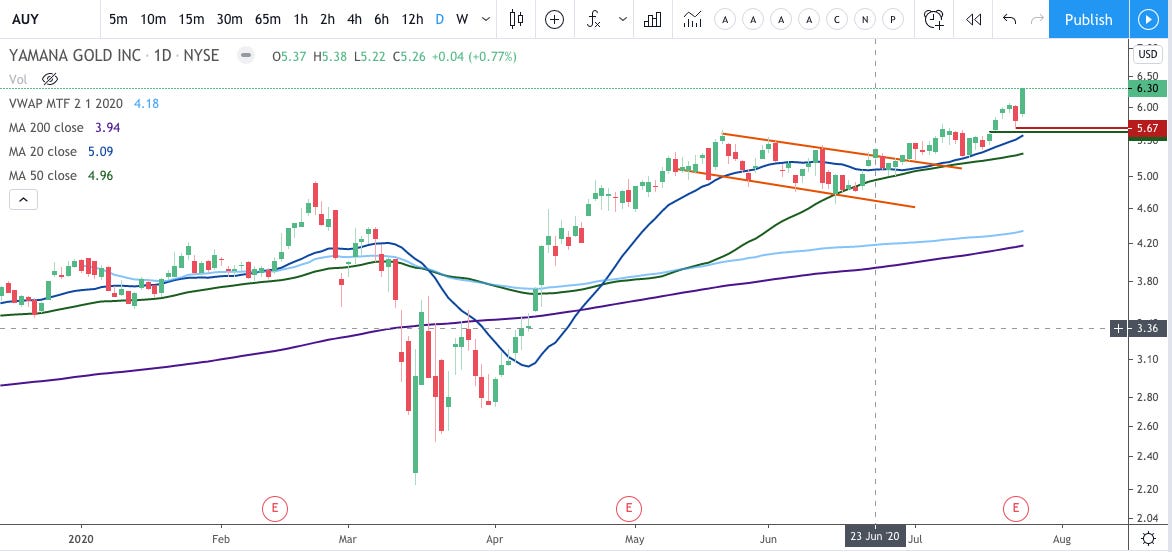Expand the indicators favorites dropdown arrow
Screen dimensions: 1172x552
tap(623, 19)
